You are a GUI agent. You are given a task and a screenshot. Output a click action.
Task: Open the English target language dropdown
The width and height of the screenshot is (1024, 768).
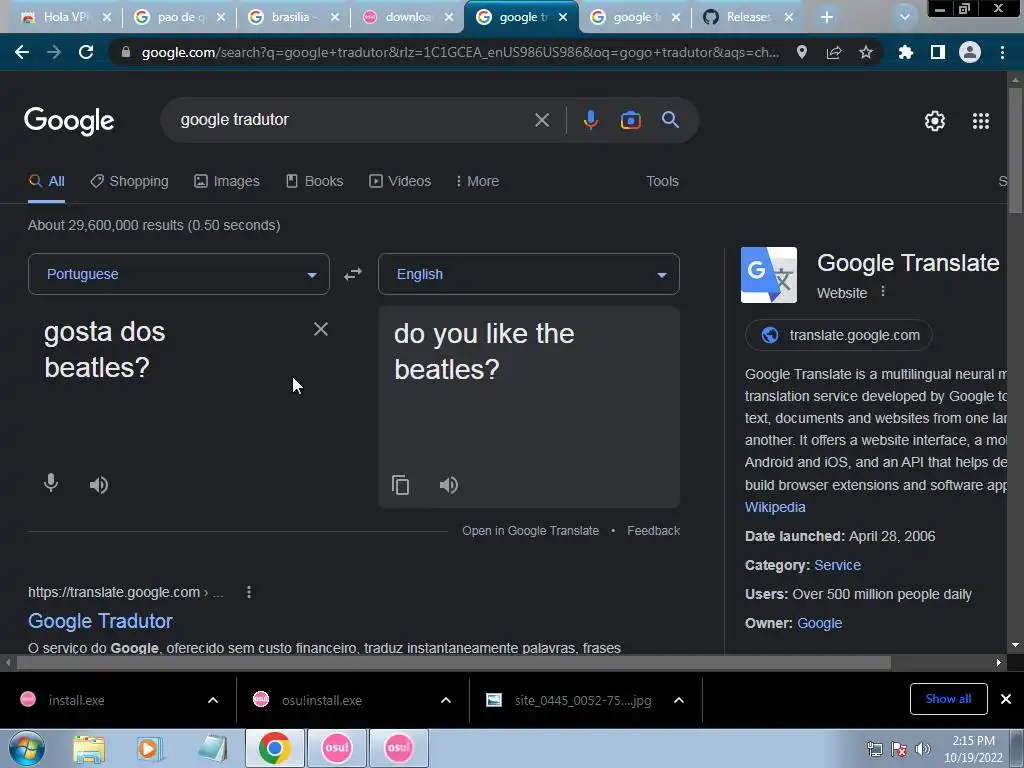tap(529, 274)
